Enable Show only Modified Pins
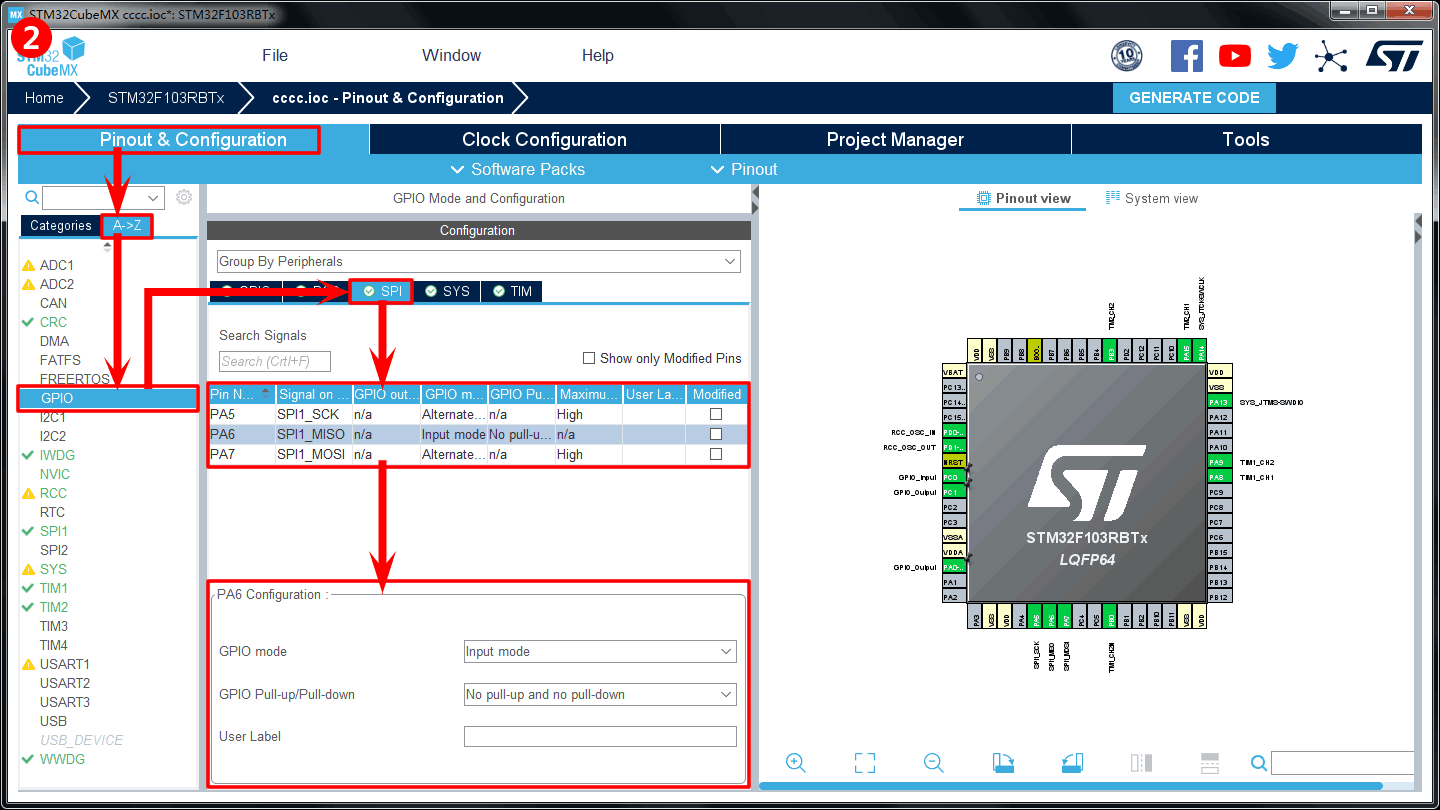This screenshot has height=810, width=1440. pos(589,358)
